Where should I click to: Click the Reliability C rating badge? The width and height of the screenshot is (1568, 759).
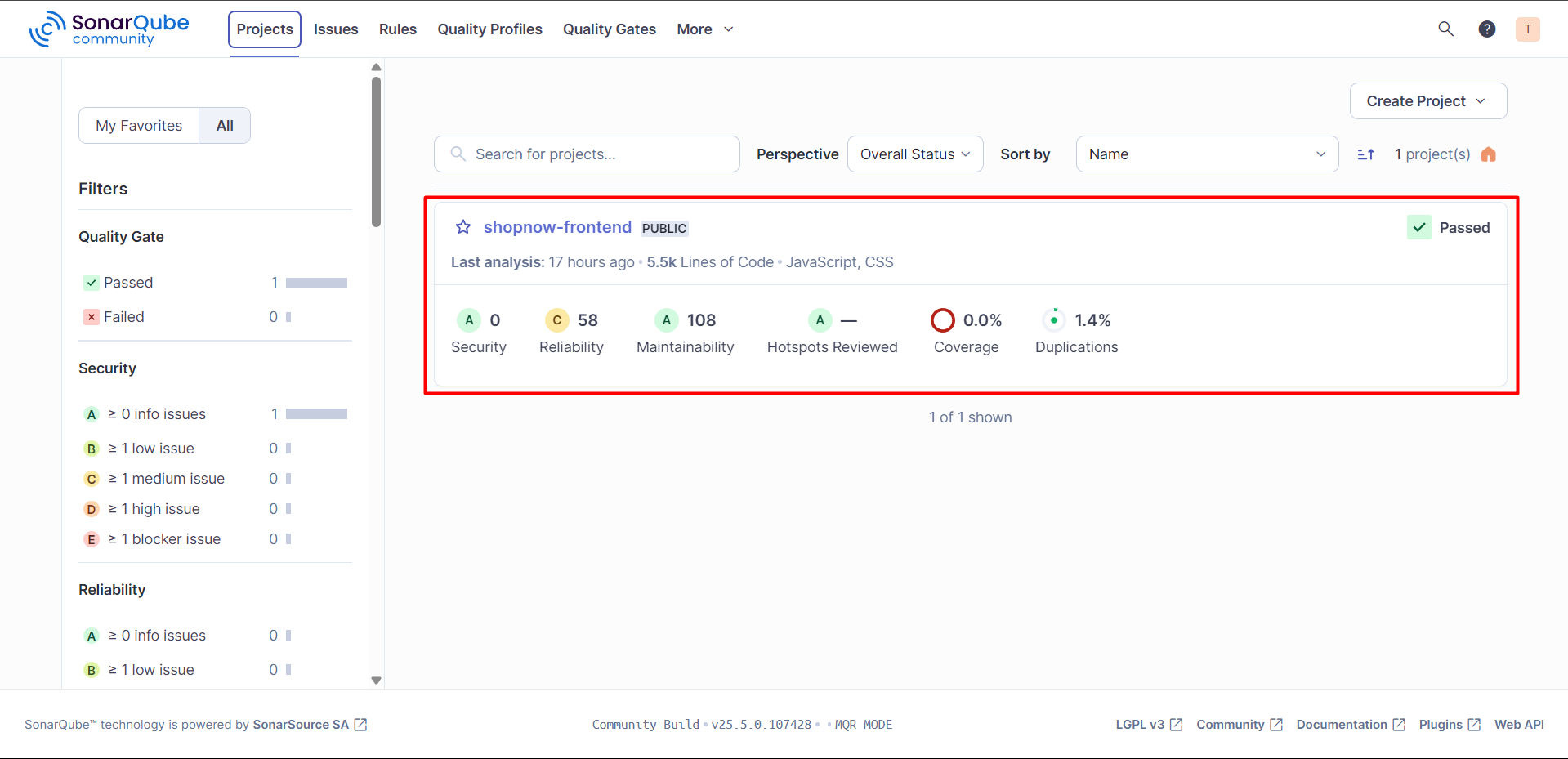pos(556,320)
